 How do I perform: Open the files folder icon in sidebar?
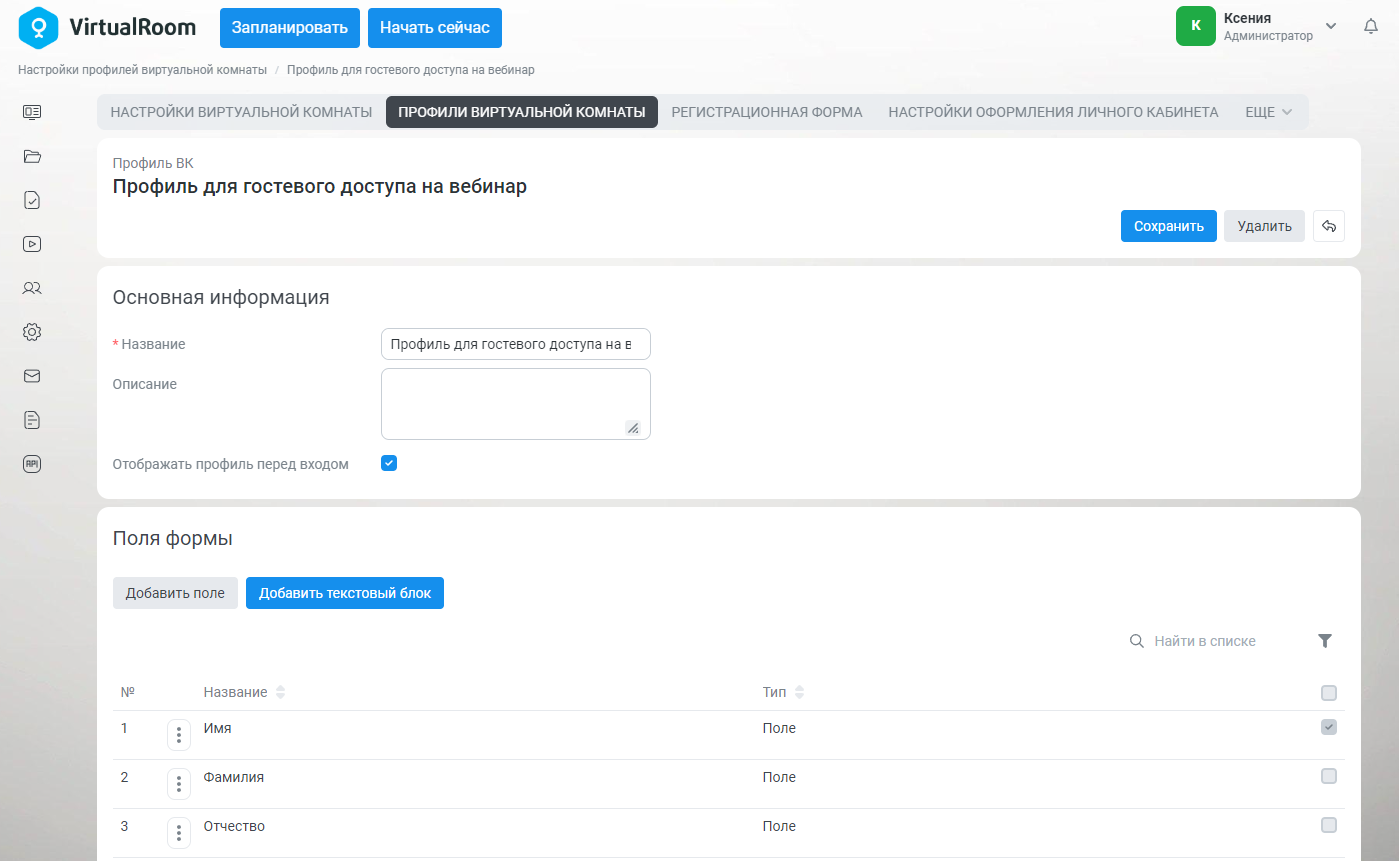point(32,156)
